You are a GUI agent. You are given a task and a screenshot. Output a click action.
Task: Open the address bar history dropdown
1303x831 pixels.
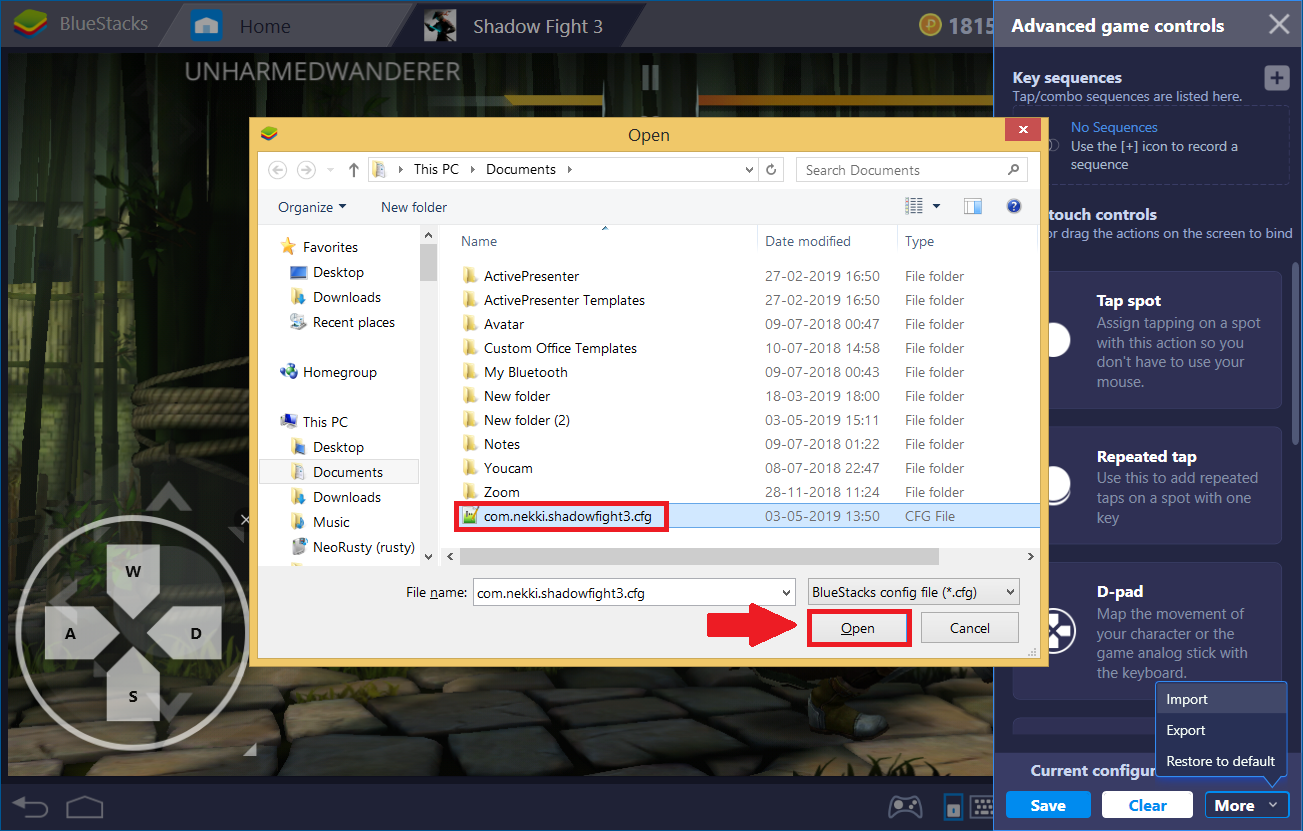click(750, 170)
